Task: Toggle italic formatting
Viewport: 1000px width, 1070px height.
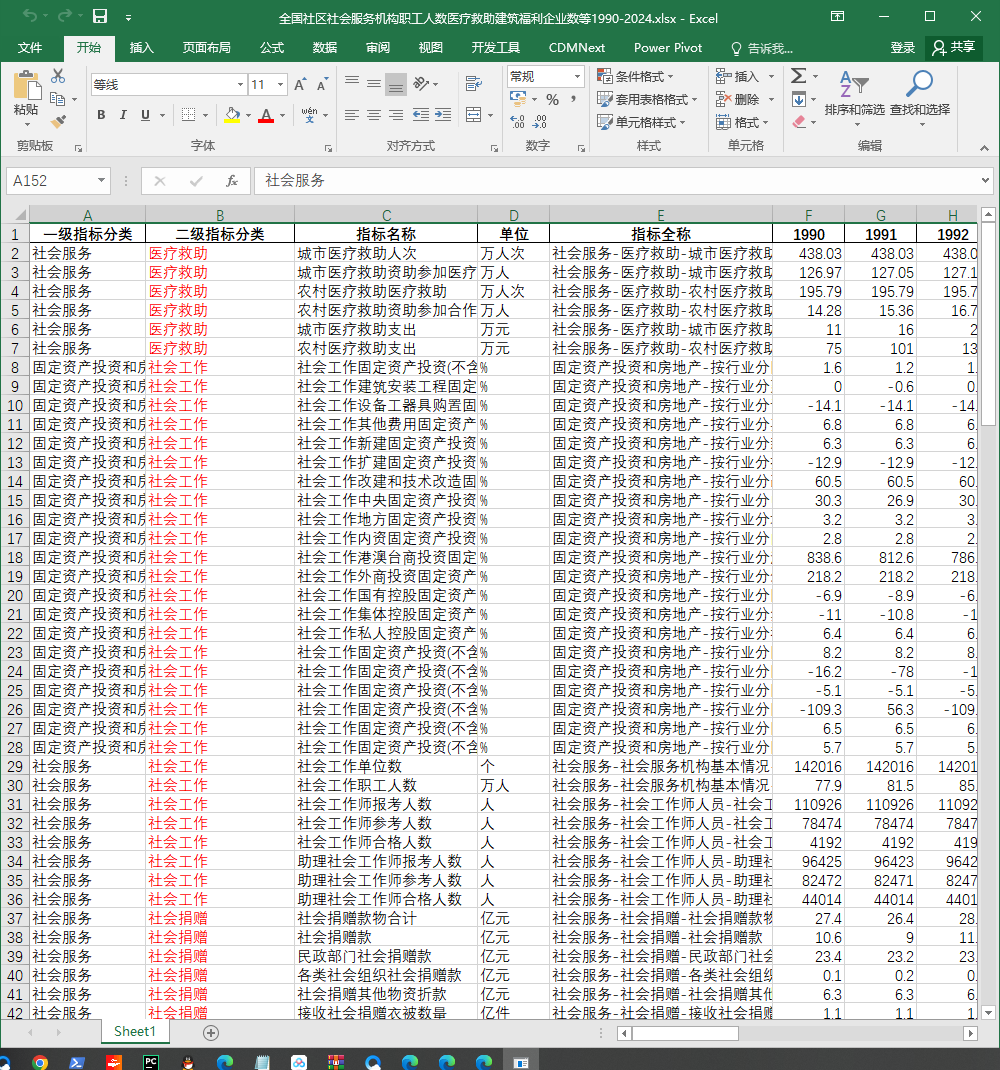Action: point(123,115)
